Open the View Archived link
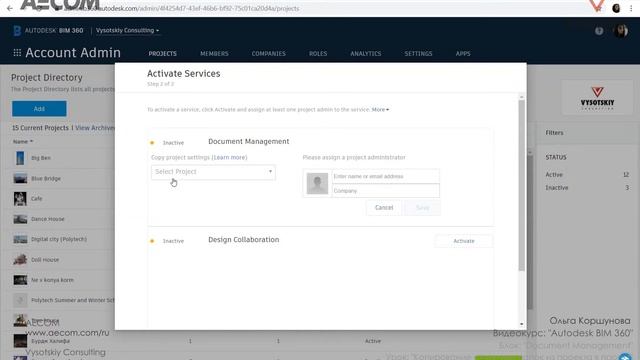The image size is (640, 360). click(95, 128)
